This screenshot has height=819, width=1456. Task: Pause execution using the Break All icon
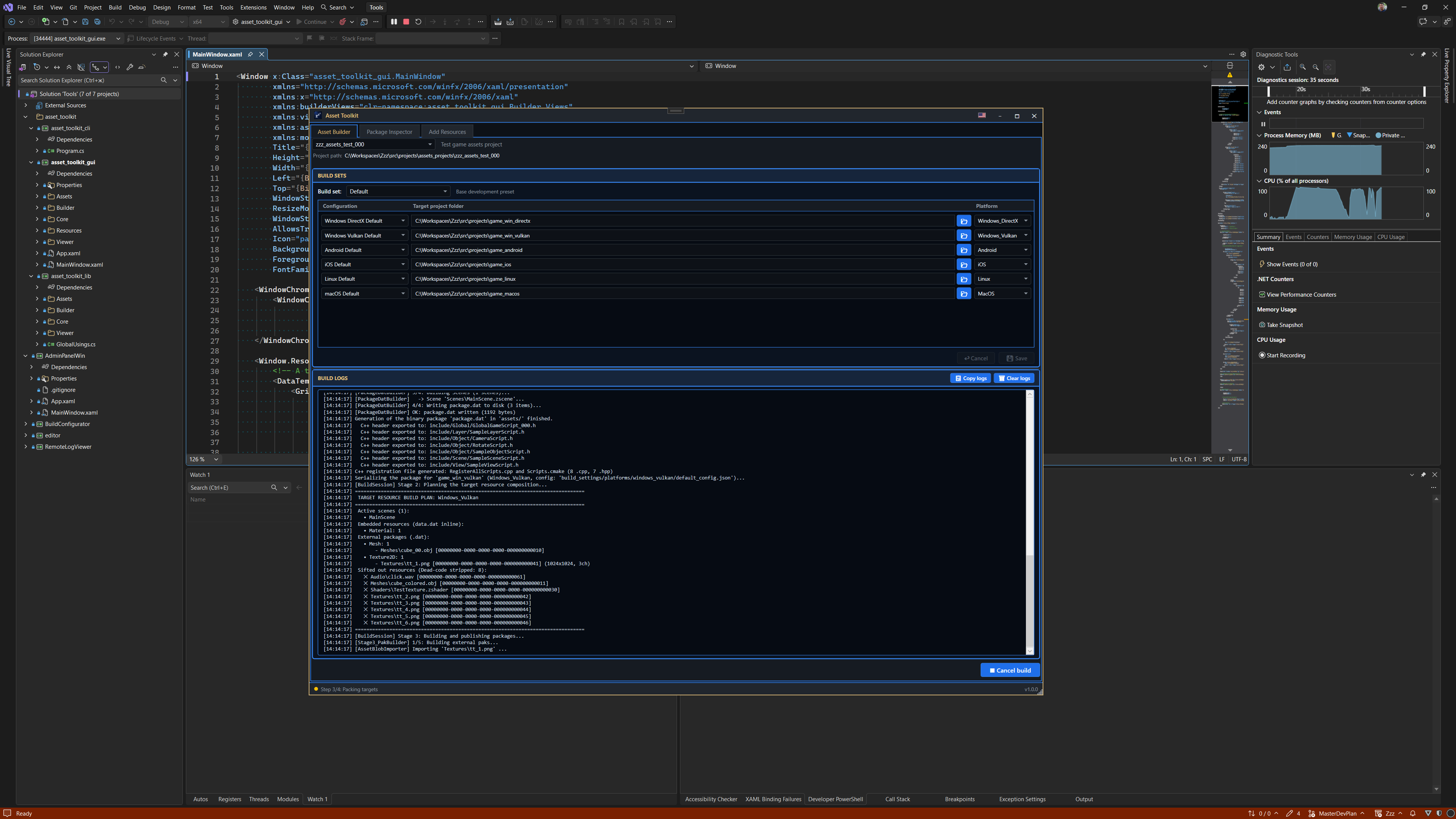click(394, 22)
